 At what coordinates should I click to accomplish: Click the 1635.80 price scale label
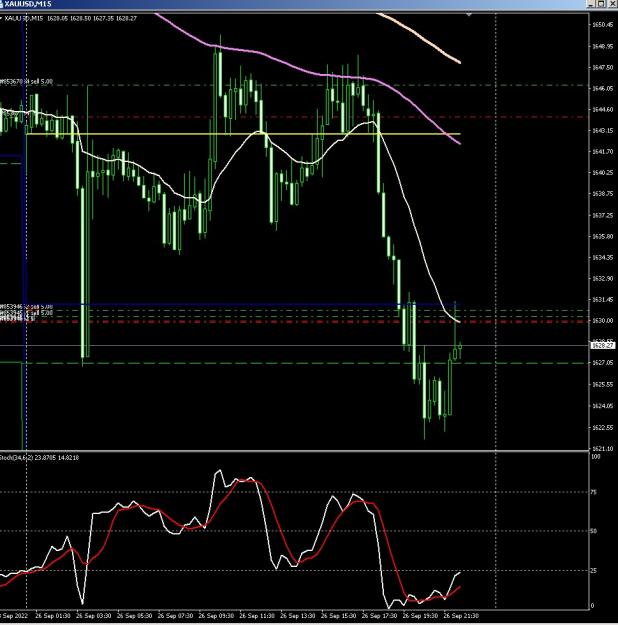(602, 236)
